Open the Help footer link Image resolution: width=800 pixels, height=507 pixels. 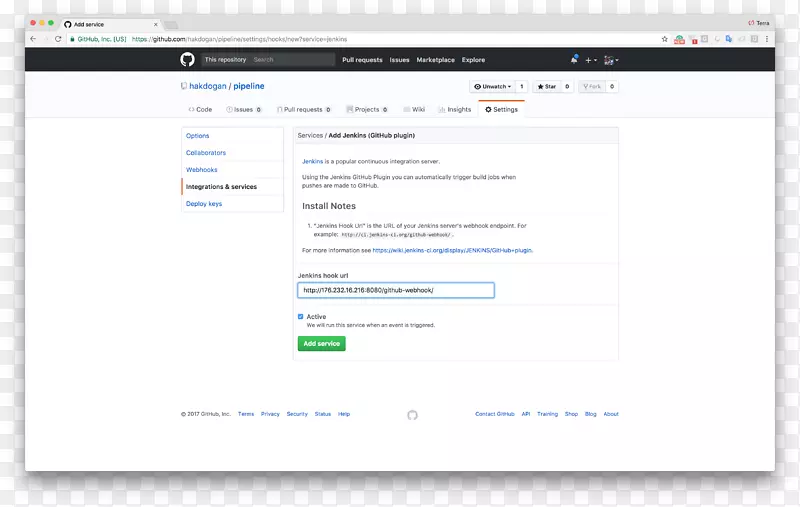[x=344, y=414]
